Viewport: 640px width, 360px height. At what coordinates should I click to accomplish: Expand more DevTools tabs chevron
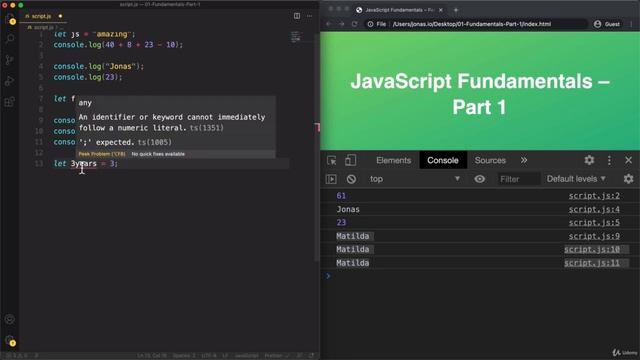[524, 160]
